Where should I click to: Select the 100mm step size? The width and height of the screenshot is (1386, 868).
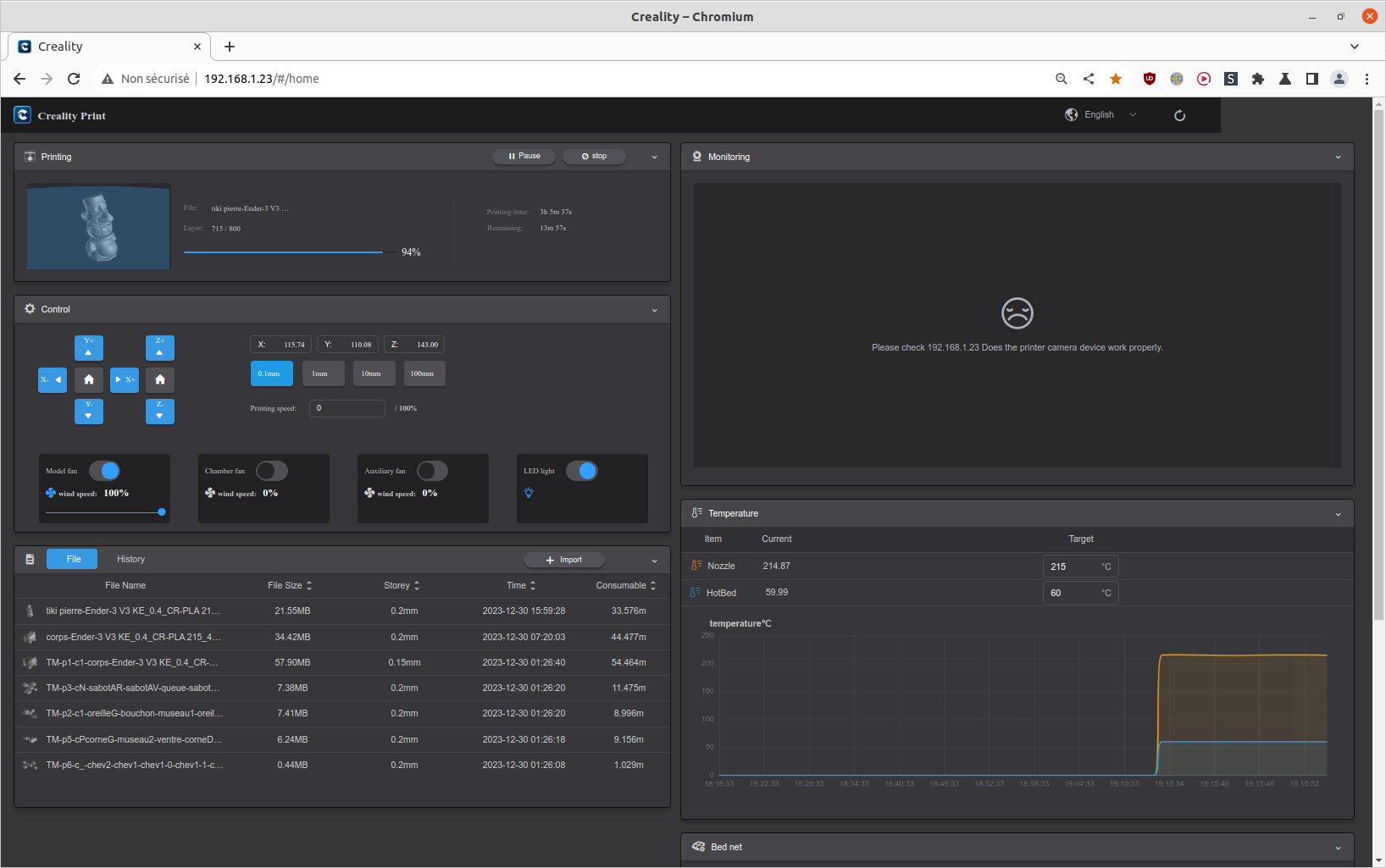click(x=424, y=373)
